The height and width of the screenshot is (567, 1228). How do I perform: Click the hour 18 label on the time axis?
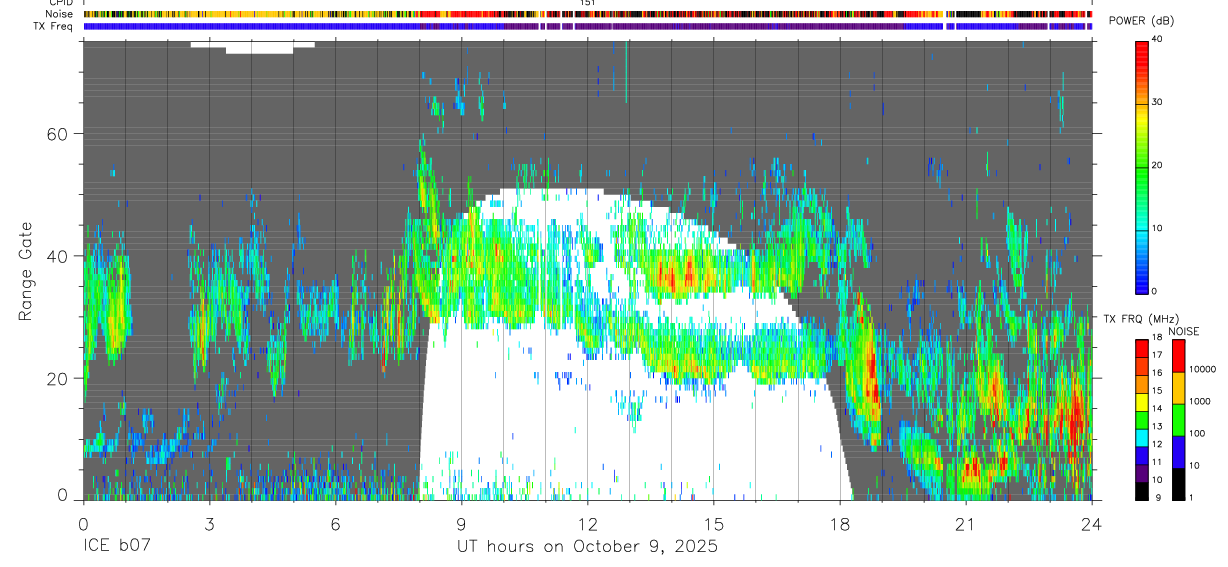click(x=840, y=523)
